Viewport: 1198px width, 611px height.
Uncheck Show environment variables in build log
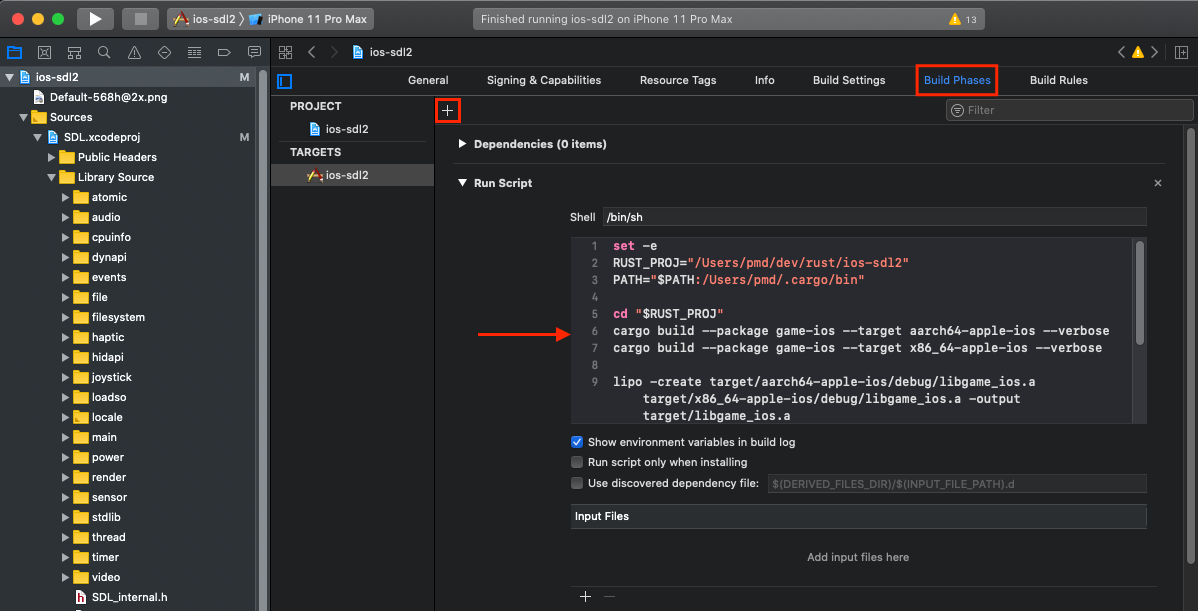[577, 442]
